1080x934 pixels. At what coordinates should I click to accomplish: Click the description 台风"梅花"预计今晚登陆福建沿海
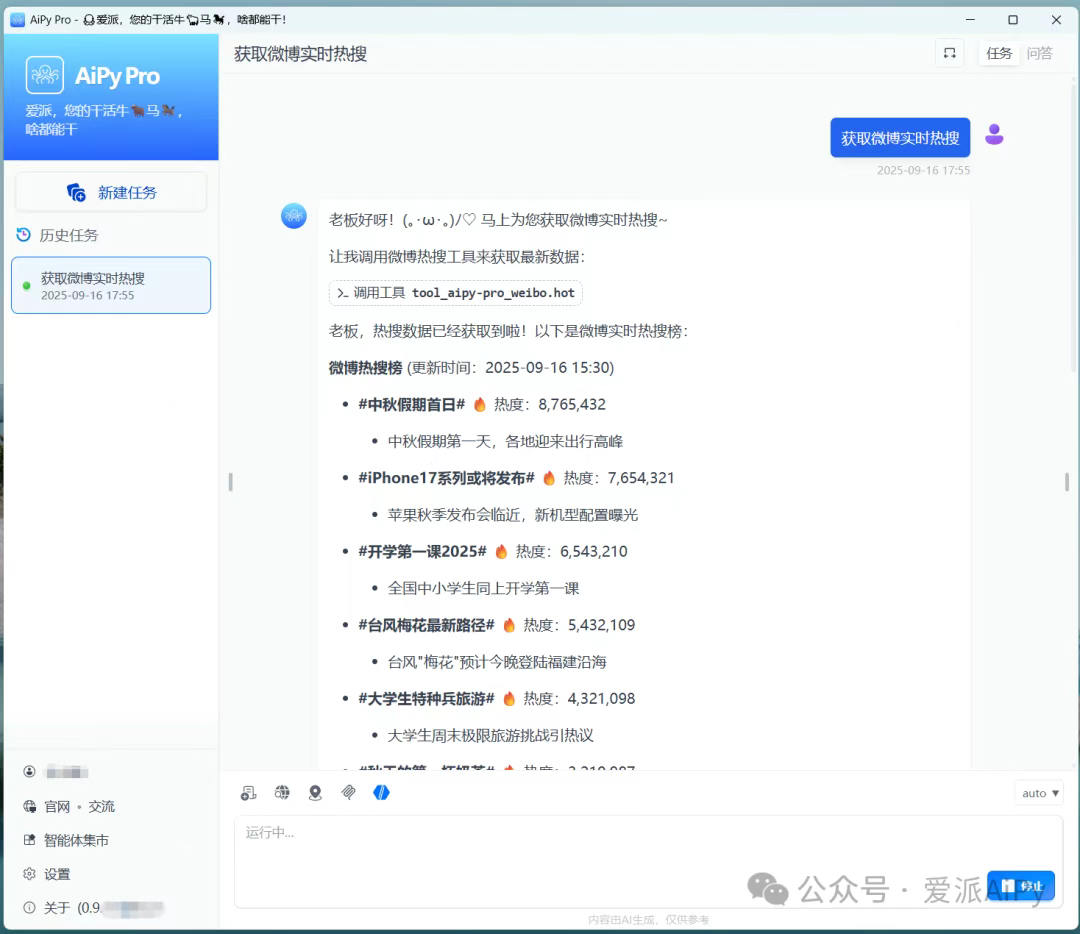click(x=497, y=662)
